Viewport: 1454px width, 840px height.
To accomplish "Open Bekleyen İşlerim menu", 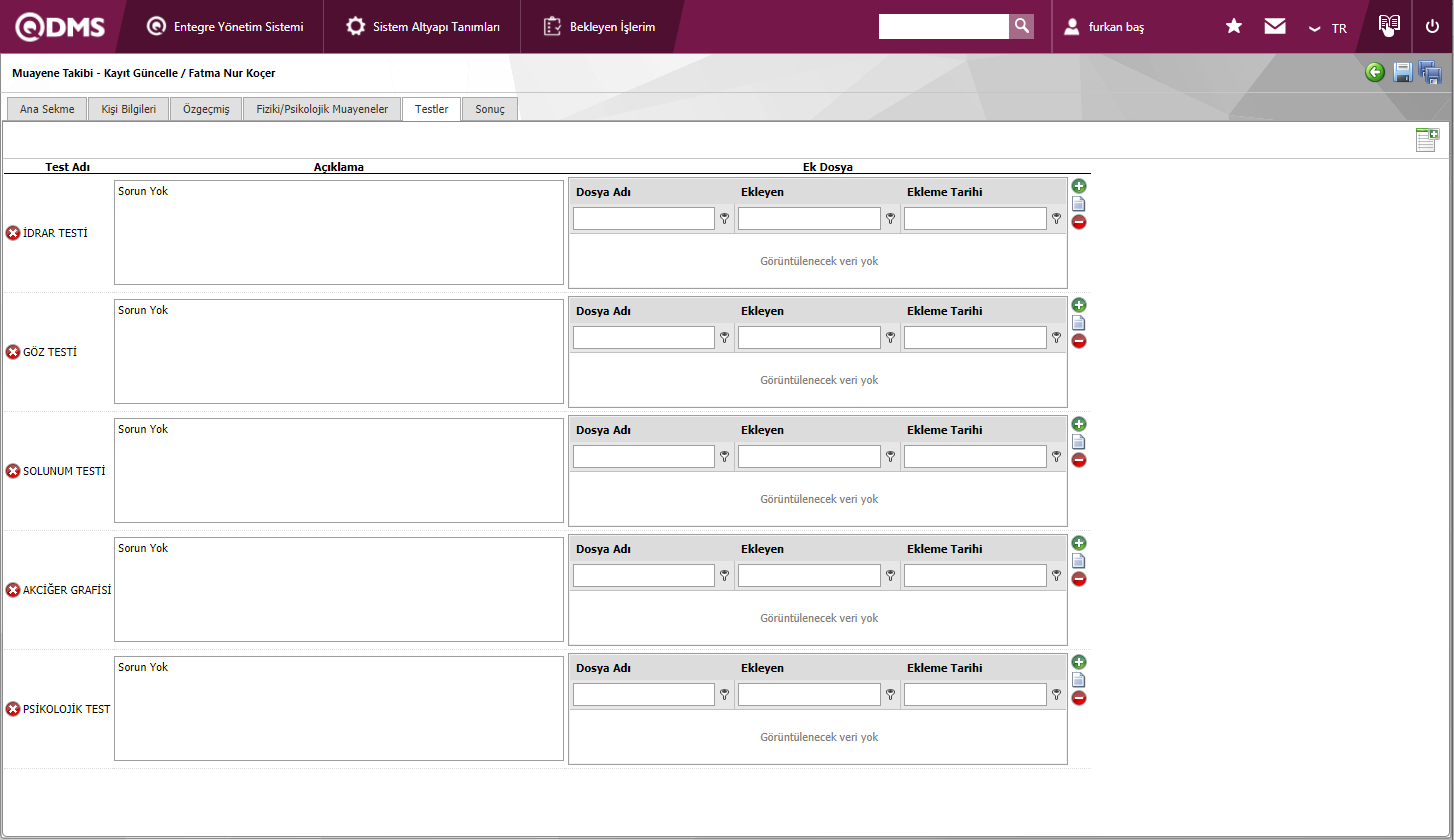I will [600, 27].
